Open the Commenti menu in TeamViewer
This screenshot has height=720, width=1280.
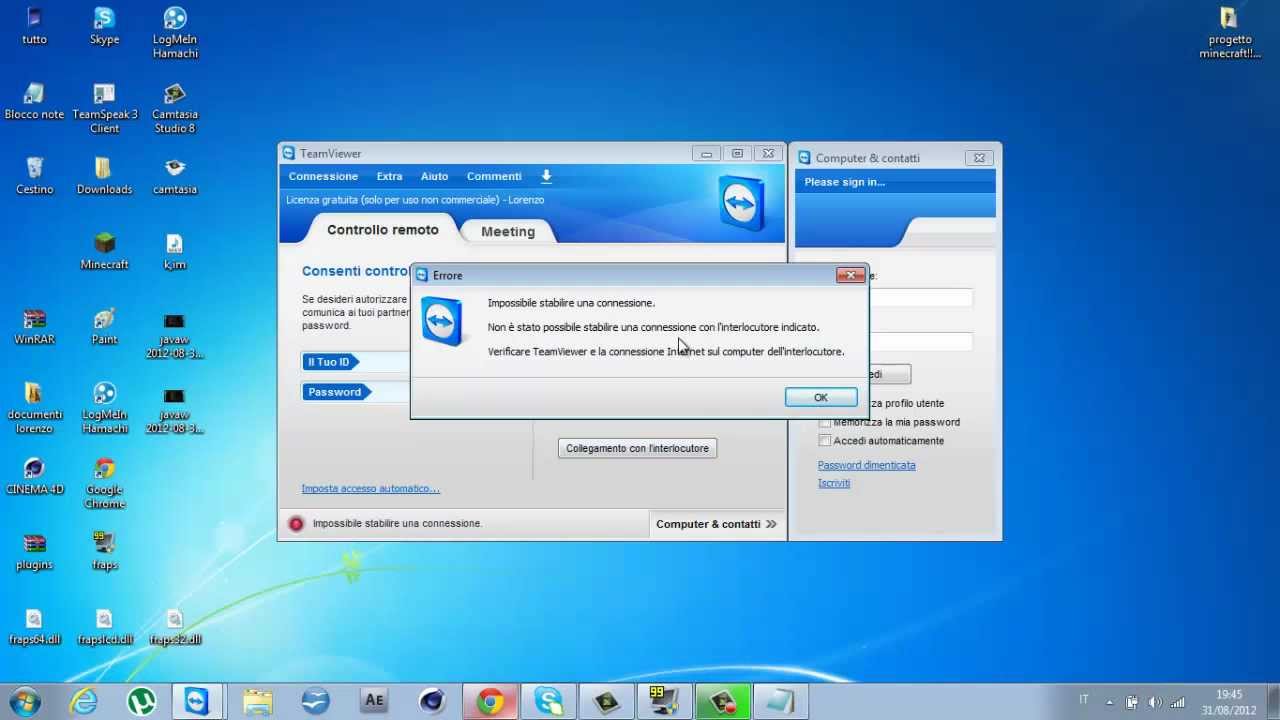[x=494, y=176]
